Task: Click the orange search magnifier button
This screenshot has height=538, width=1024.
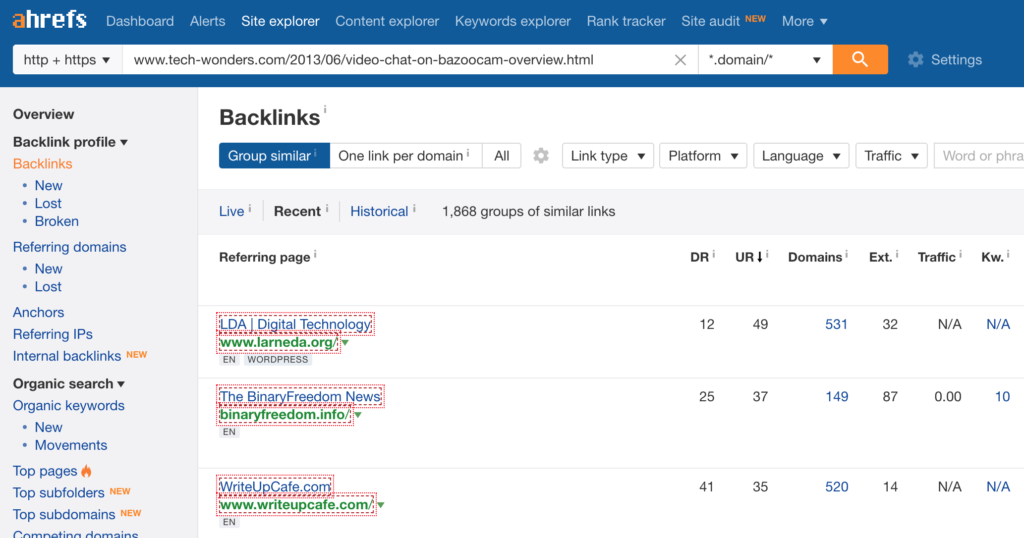Action: point(860,59)
